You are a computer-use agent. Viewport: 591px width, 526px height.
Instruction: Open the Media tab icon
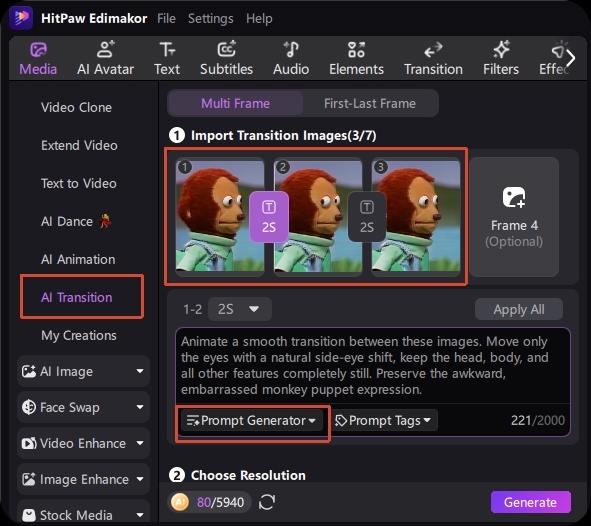coord(38,50)
